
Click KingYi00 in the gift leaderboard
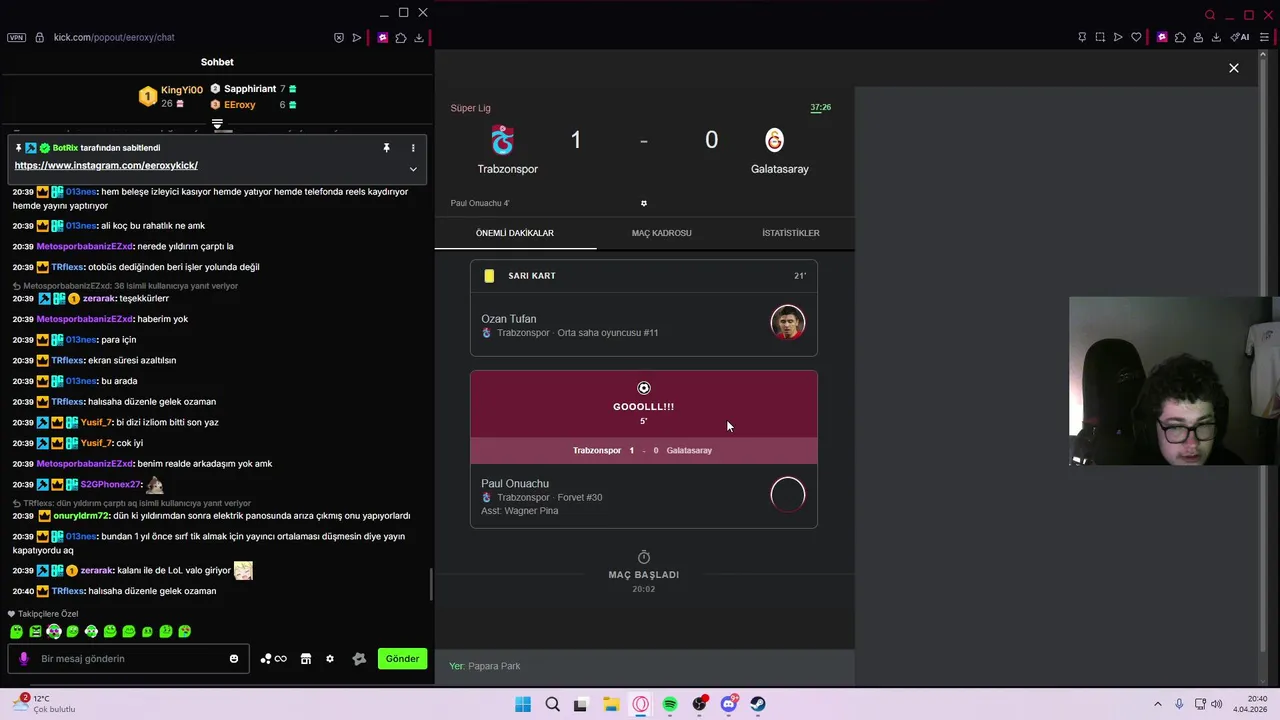182,90
